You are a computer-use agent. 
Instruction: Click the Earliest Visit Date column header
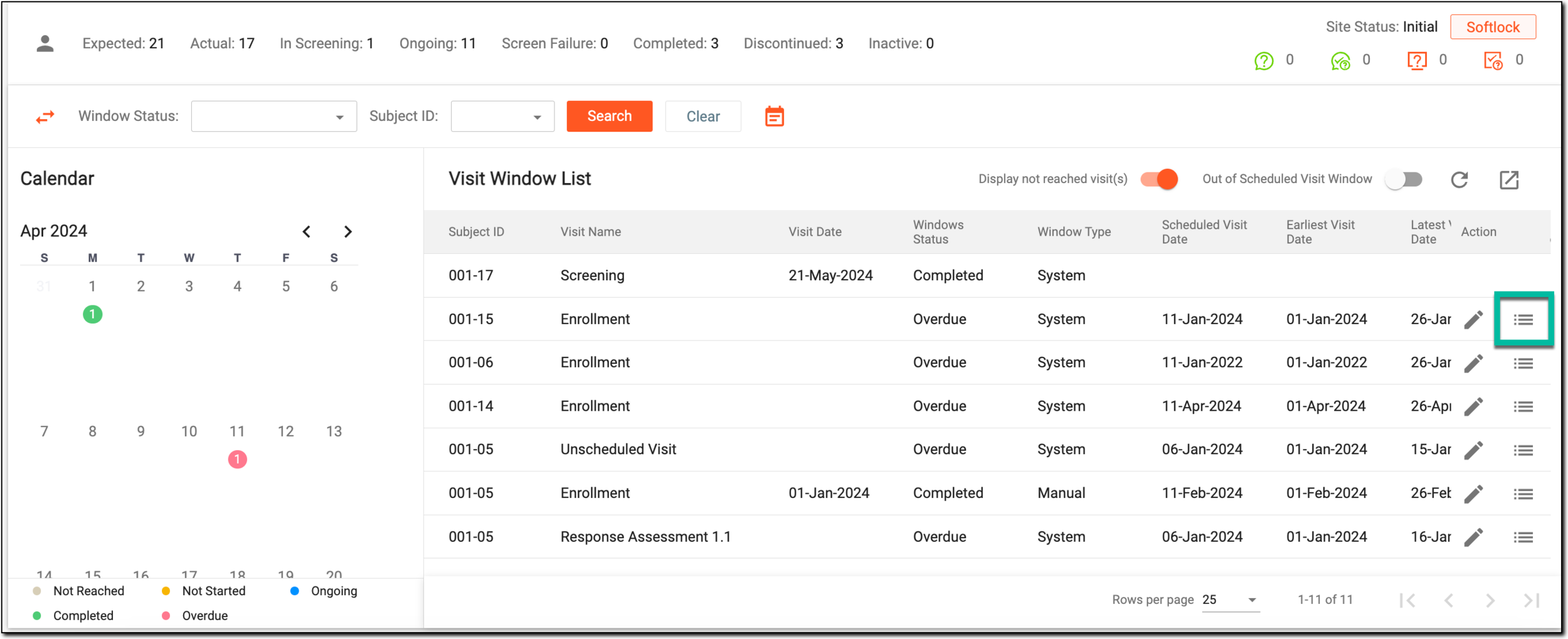1320,232
